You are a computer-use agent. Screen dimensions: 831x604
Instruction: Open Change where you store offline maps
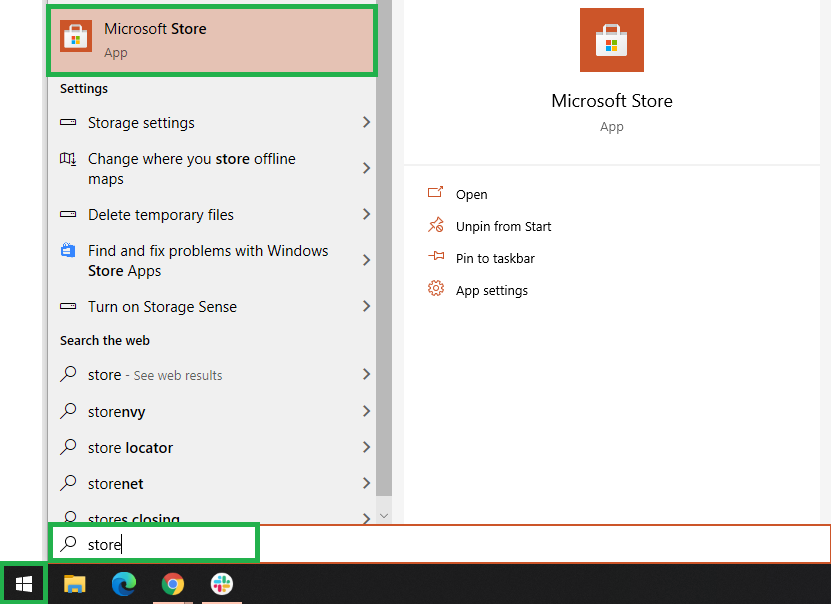pos(191,169)
